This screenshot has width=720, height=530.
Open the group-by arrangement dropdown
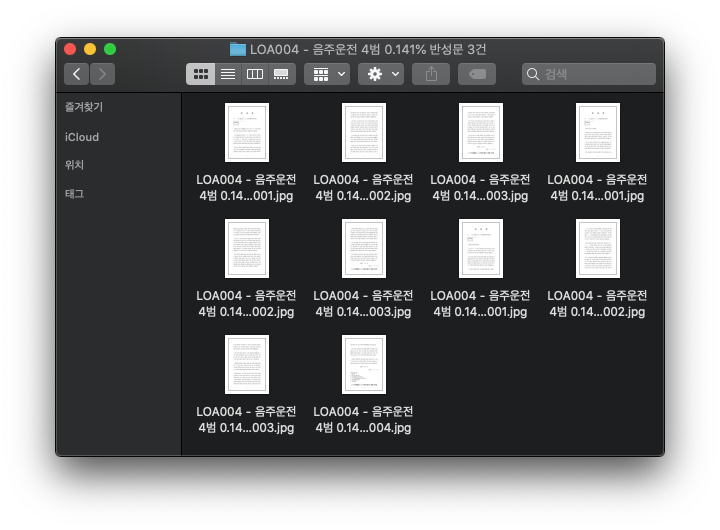327,74
